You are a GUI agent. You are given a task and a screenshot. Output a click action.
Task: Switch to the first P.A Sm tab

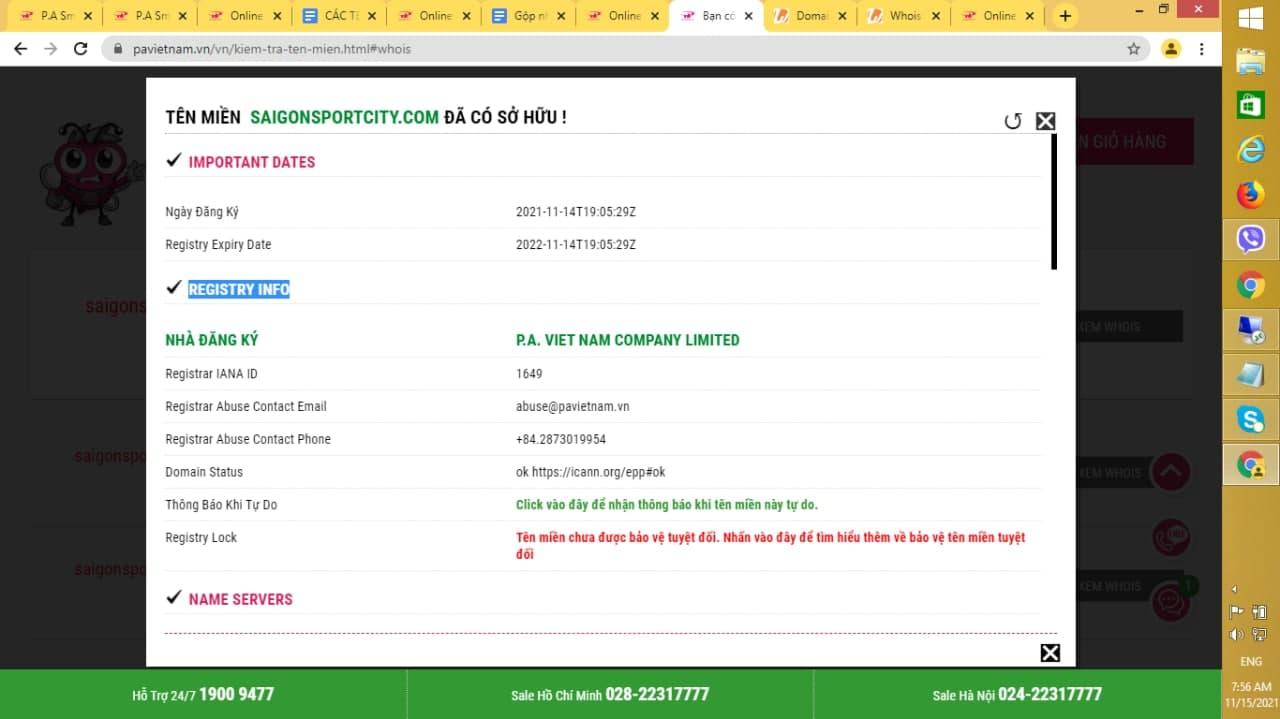pyautogui.click(x=56, y=16)
